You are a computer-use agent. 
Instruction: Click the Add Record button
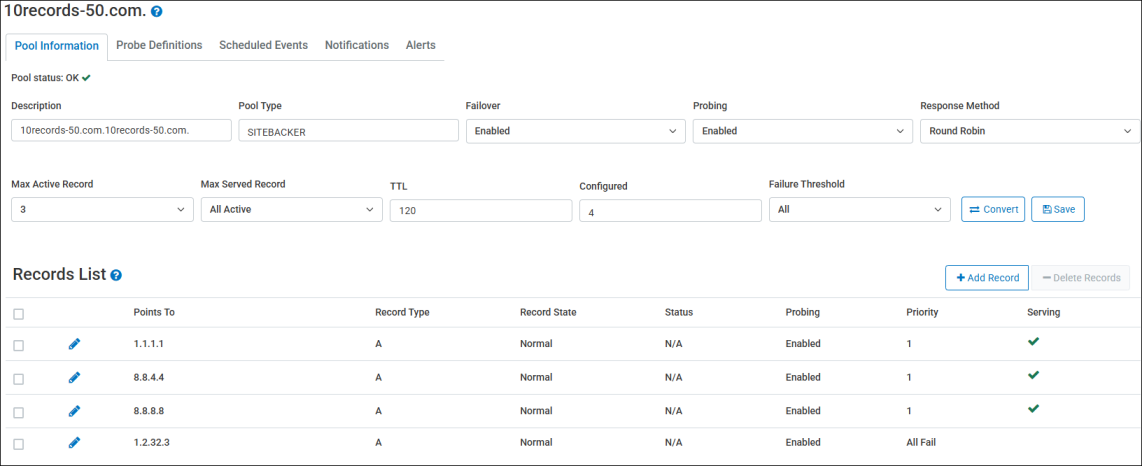click(x=986, y=278)
